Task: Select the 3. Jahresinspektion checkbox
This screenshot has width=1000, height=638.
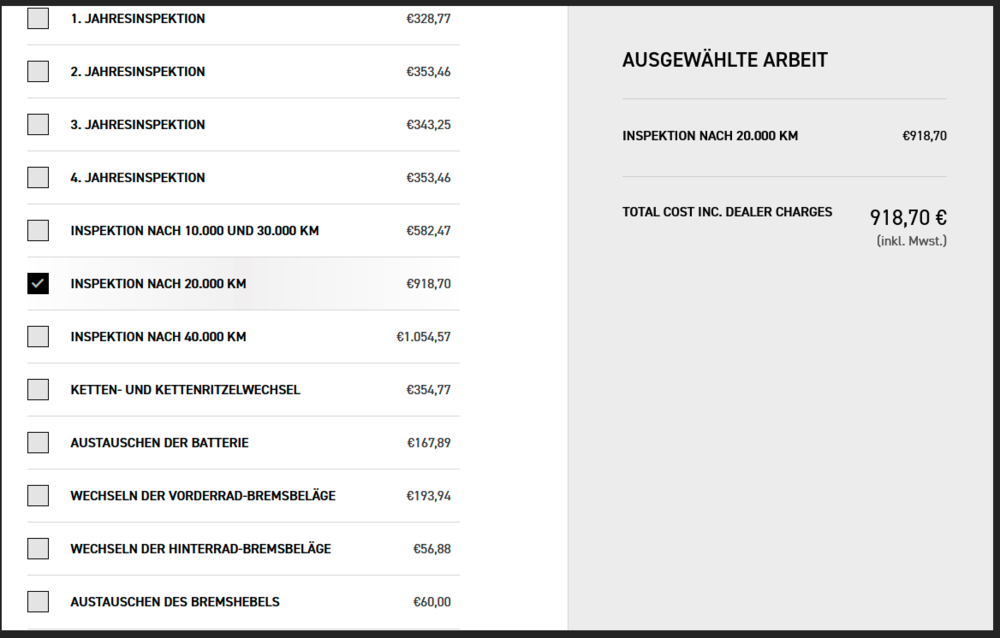Action: point(38,124)
